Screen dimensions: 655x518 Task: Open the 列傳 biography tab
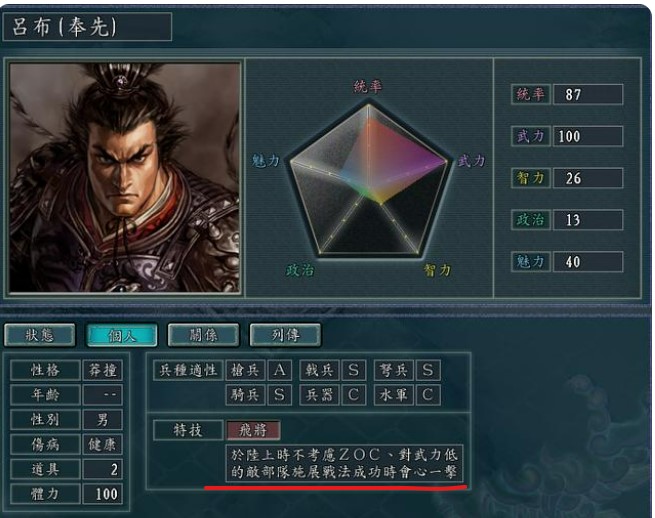(285, 335)
